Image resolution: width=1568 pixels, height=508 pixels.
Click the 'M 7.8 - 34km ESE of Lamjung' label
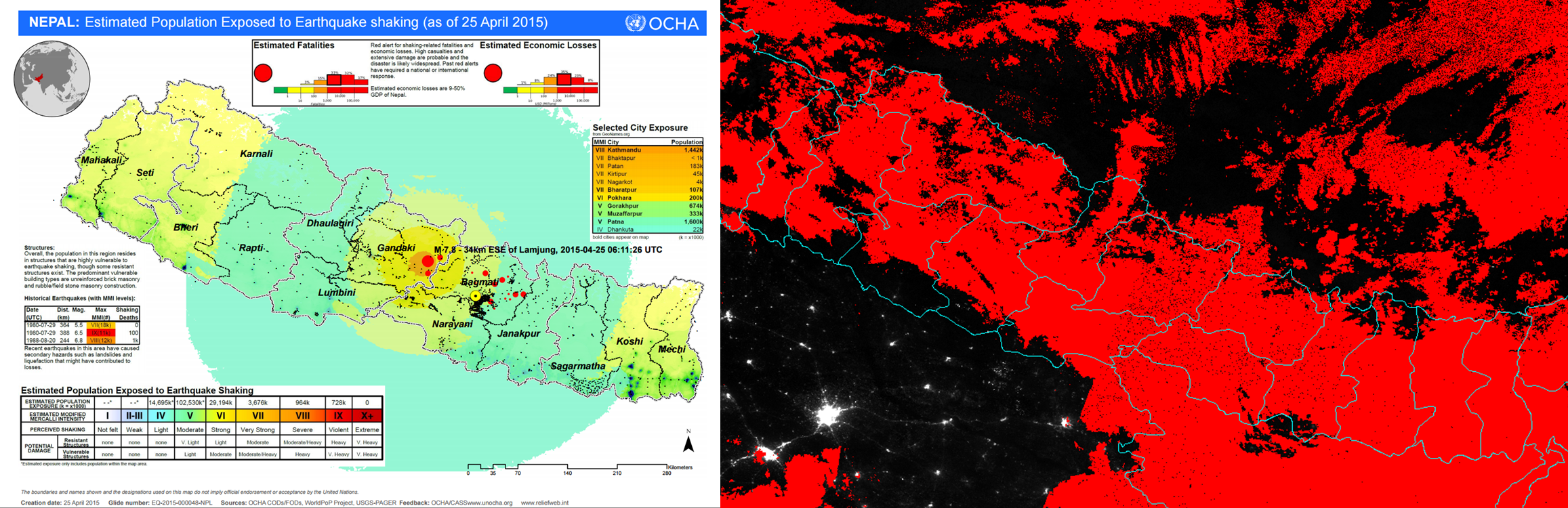coord(548,250)
